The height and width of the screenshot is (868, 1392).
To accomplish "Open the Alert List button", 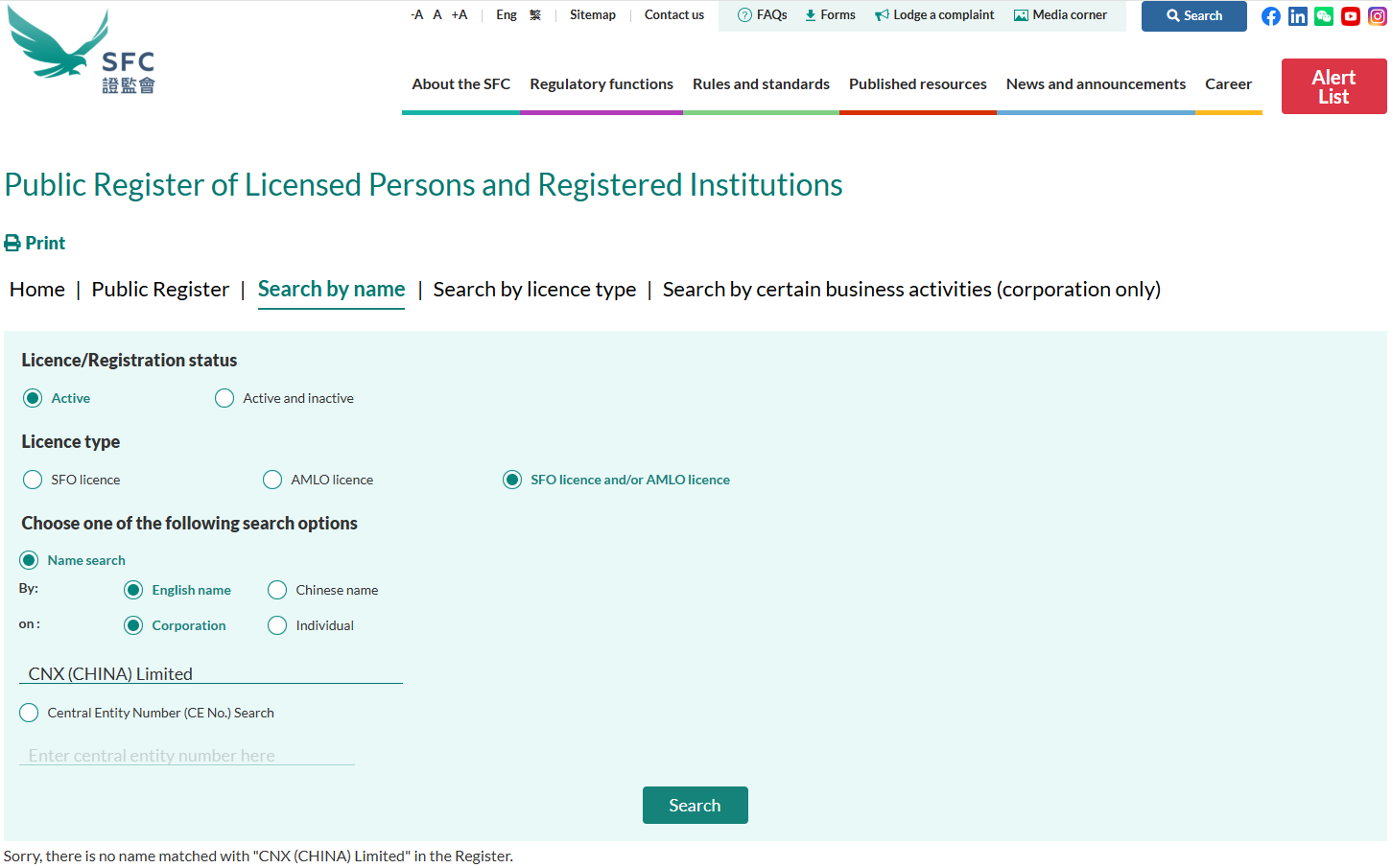I will point(1333,86).
